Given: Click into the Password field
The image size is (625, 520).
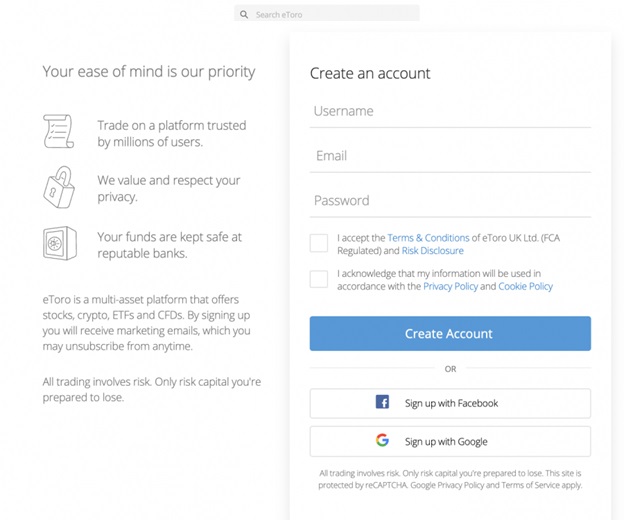Looking at the screenshot, I should point(450,201).
